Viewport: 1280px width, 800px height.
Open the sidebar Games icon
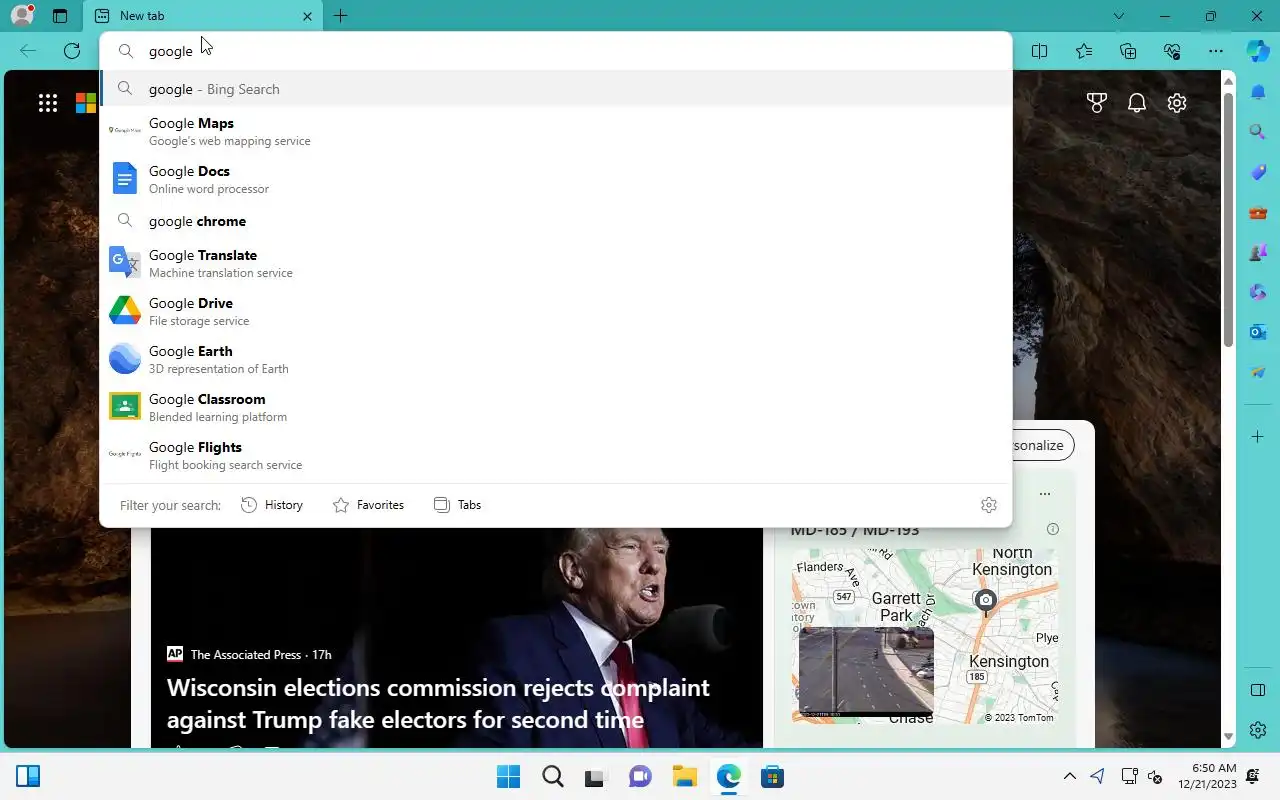coord(1258,252)
